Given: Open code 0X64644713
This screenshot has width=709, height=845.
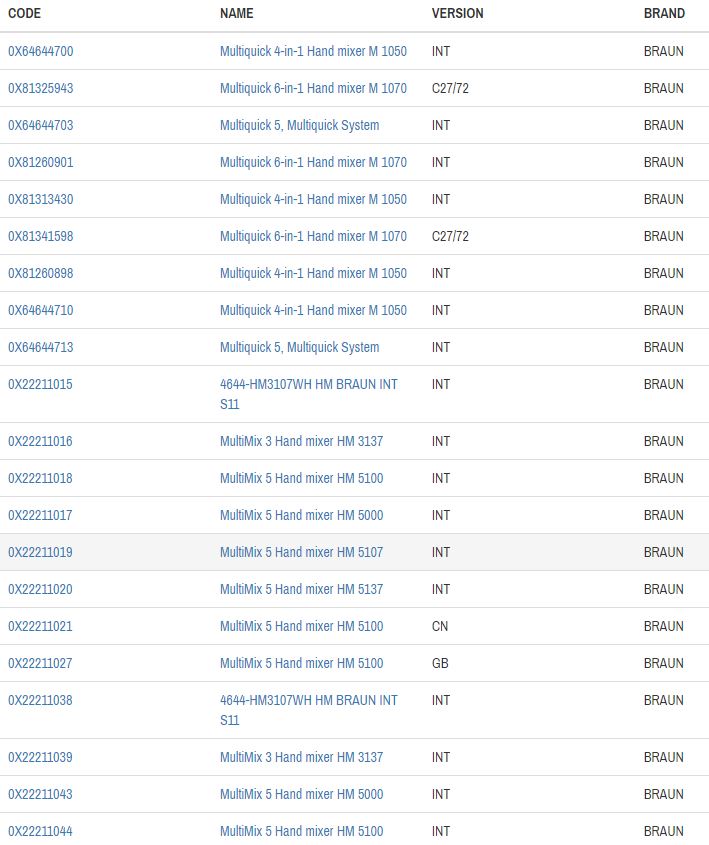Looking at the screenshot, I should [41, 347].
